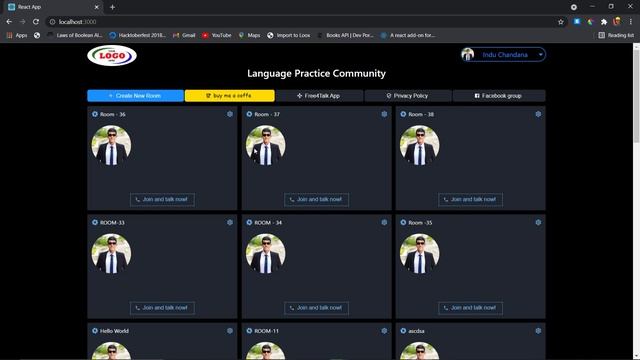640x360 pixels.
Task: Open the browser extensions puzzle icon
Action: (604, 22)
